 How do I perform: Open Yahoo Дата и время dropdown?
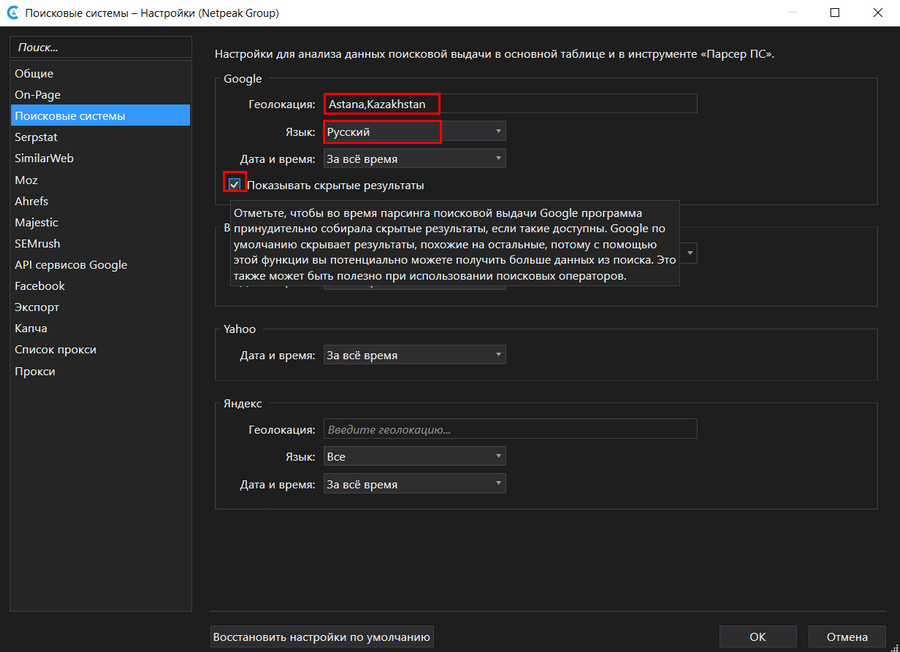(x=414, y=355)
